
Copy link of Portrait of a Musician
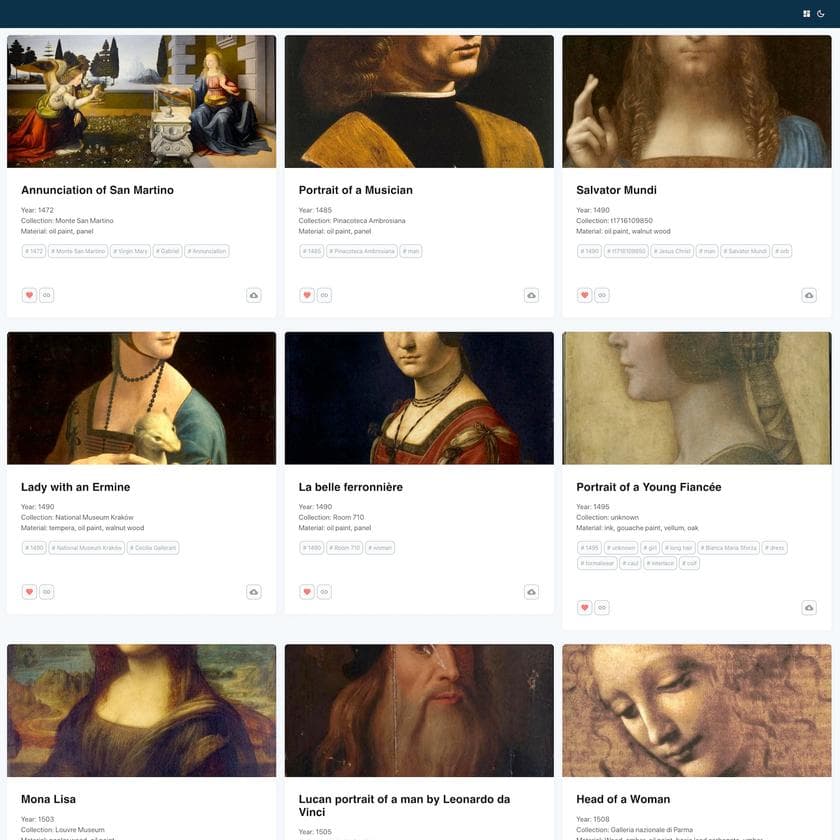324,295
